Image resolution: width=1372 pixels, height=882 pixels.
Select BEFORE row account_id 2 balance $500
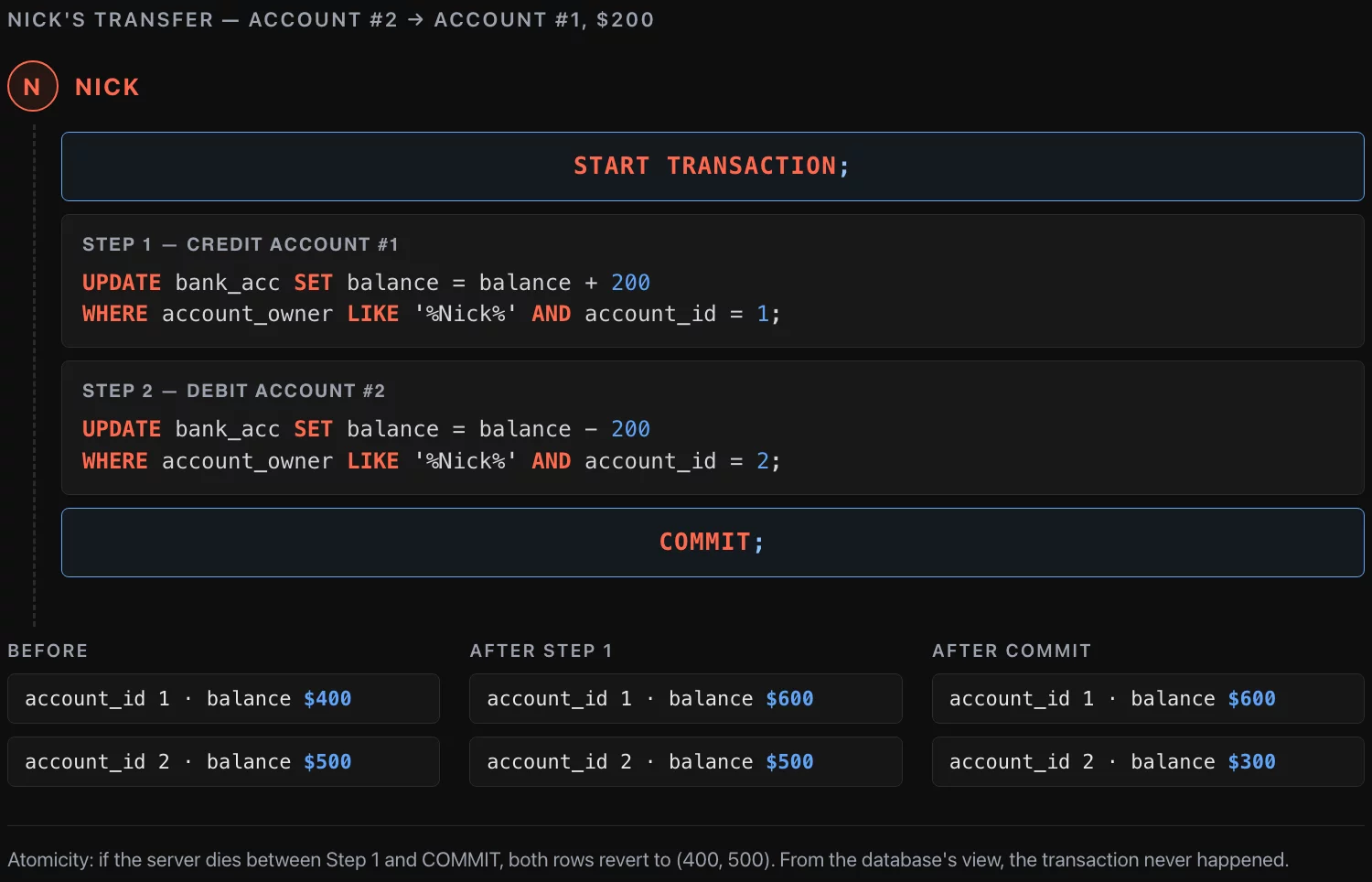(223, 762)
